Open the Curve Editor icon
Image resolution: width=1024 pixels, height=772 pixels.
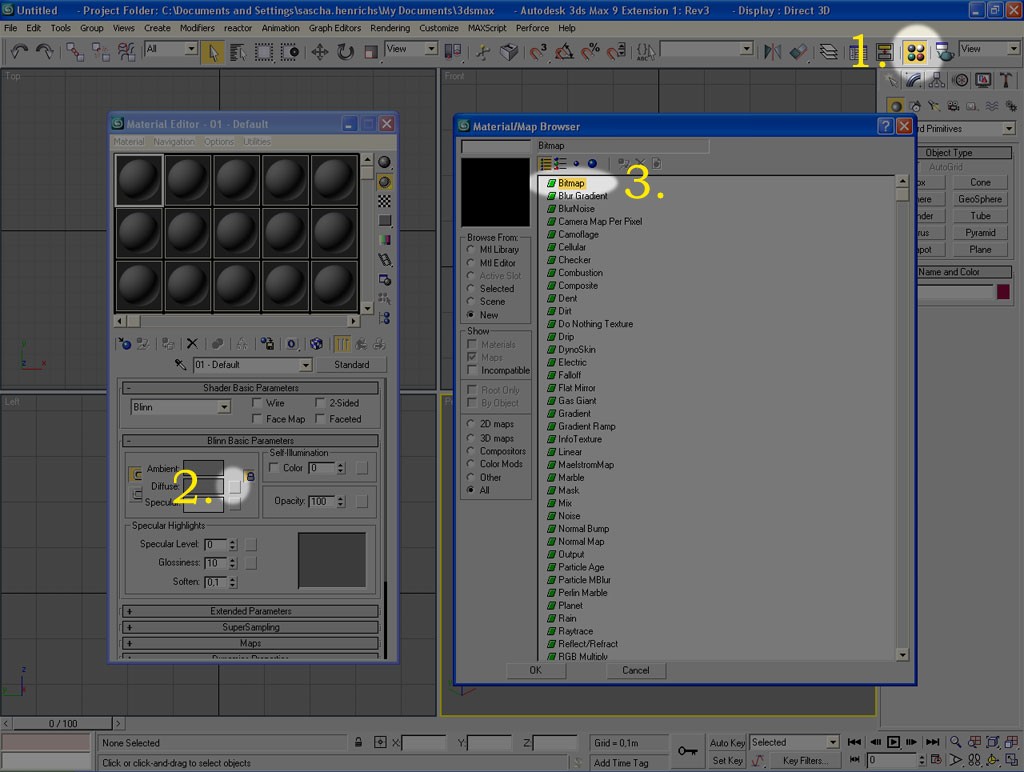pos(857,52)
